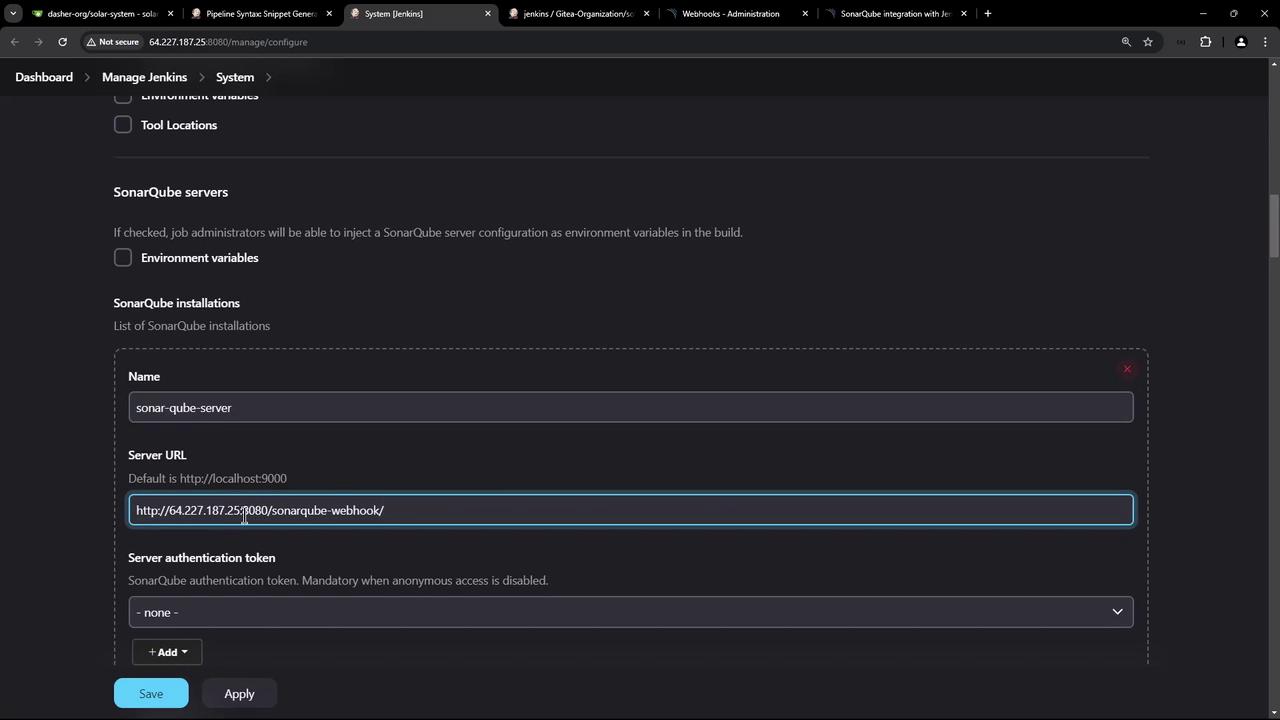
Task: Close the jenkins / Gitea-Organization tab
Action: pos(646,14)
